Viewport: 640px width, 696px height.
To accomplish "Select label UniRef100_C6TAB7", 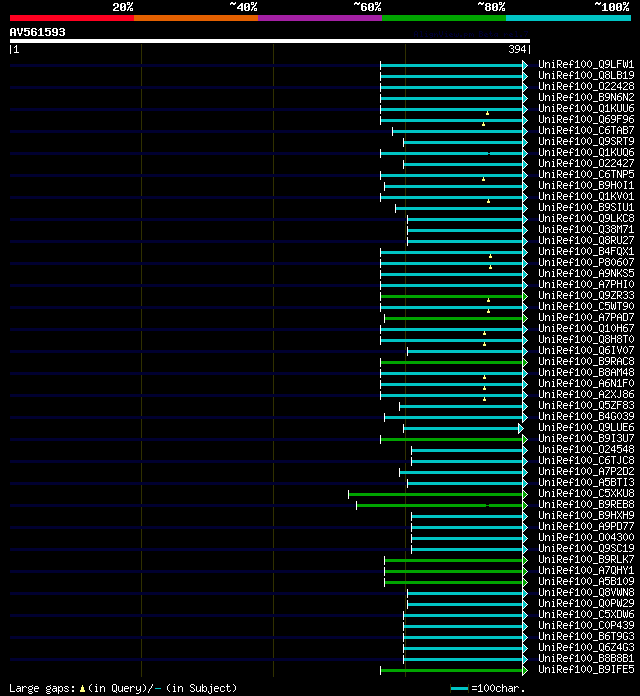I will [x=586, y=130].
